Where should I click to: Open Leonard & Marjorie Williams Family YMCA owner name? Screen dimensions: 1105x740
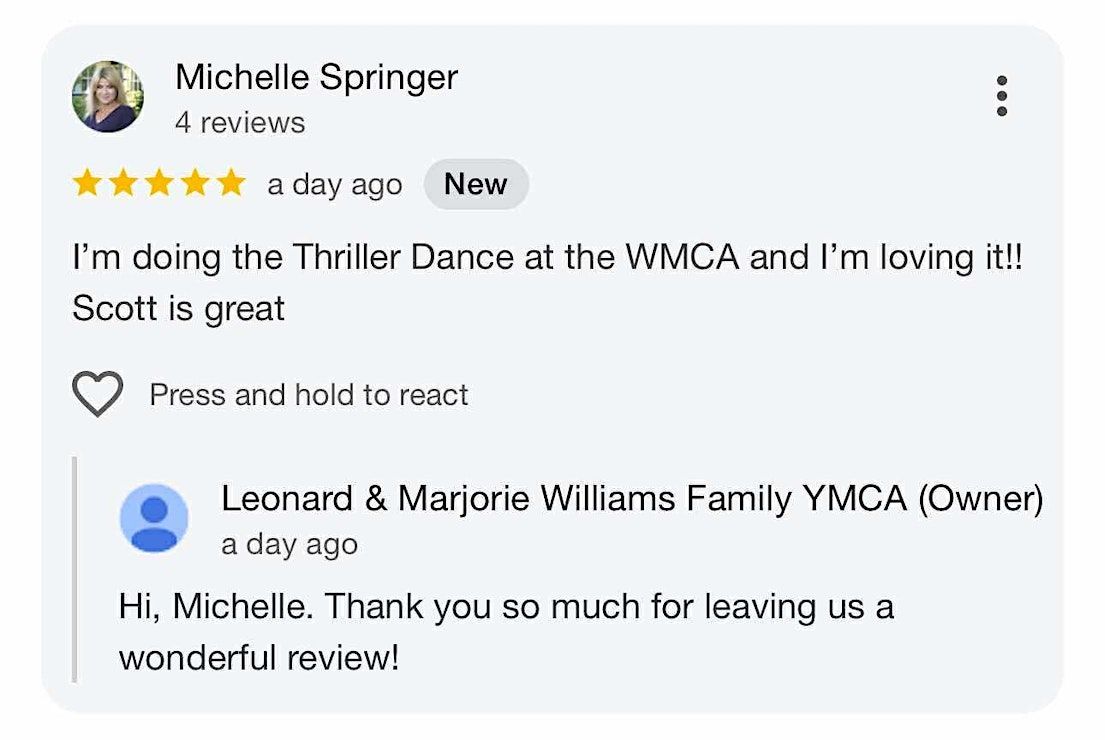click(x=631, y=498)
